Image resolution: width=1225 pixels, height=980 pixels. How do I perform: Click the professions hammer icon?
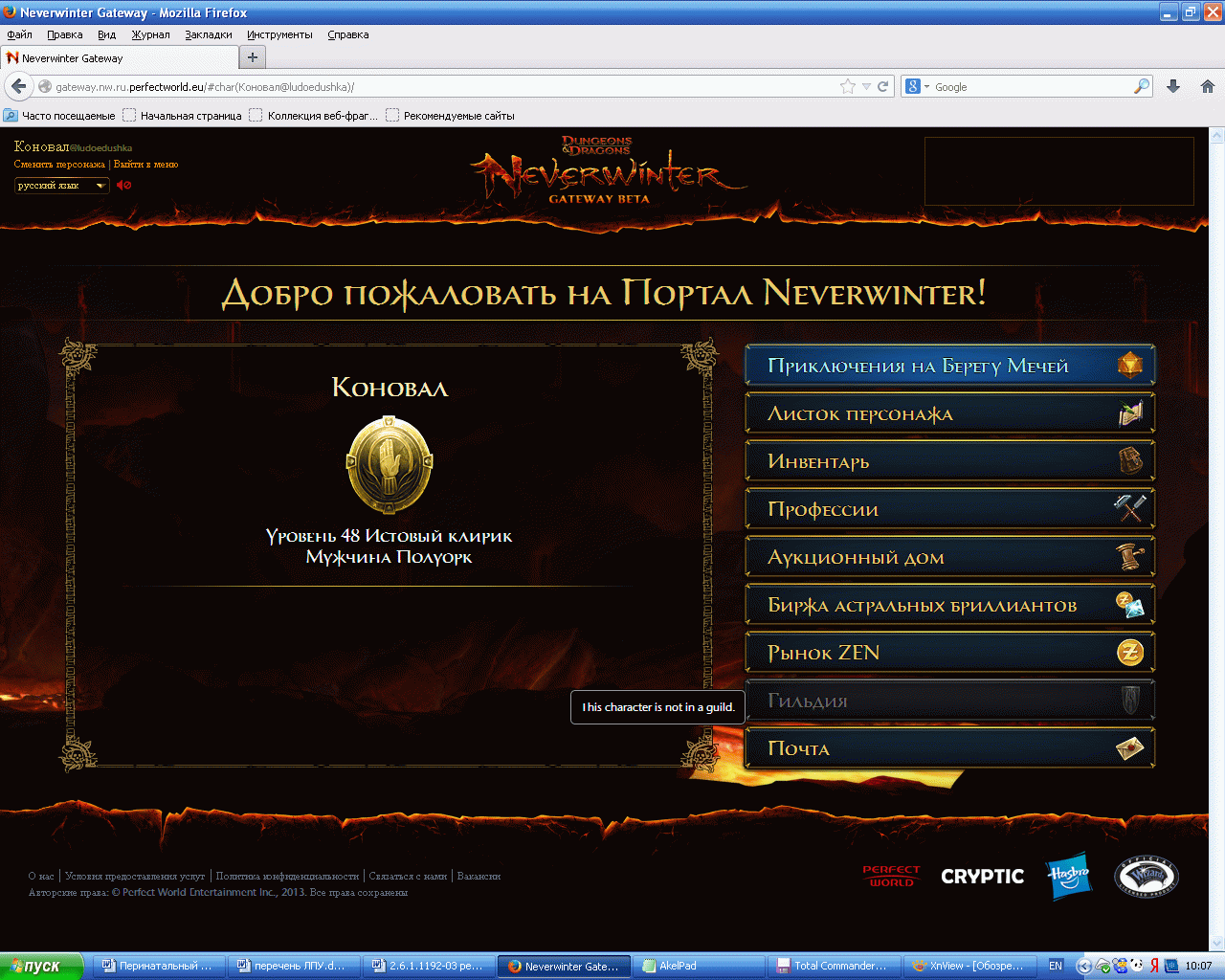click(1130, 509)
